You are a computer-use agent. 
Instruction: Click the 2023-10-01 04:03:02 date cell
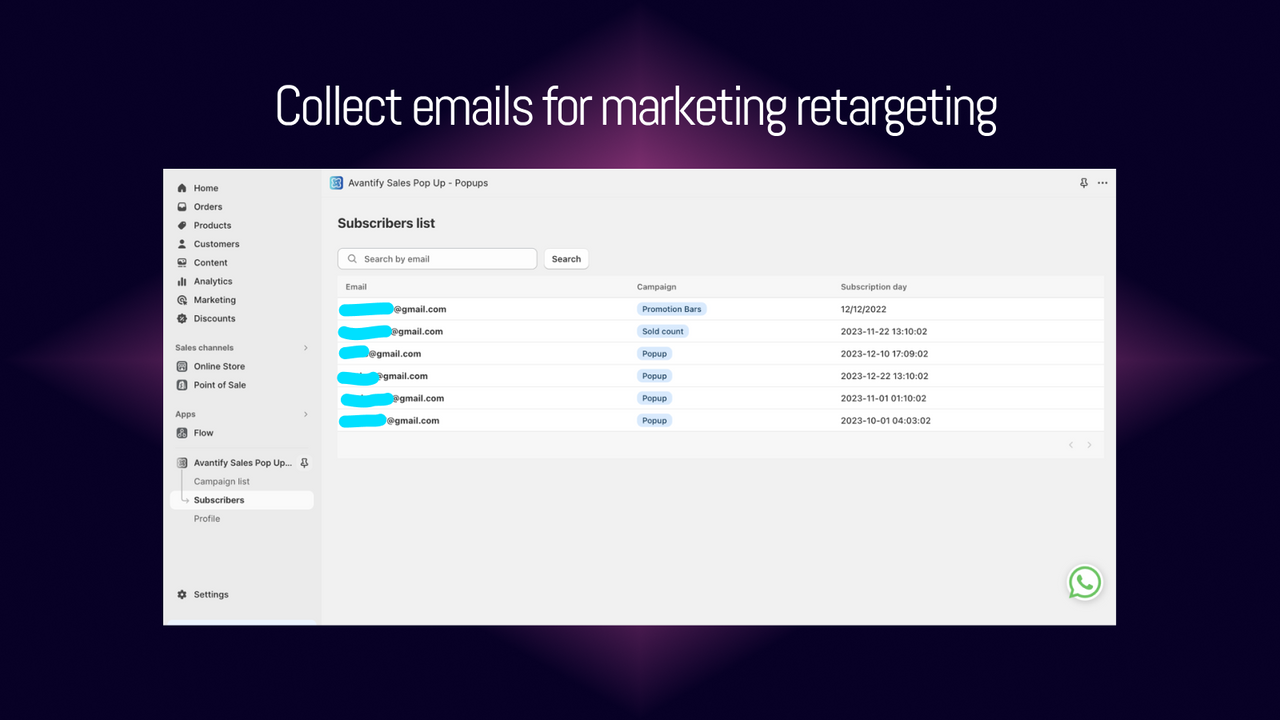click(886, 420)
